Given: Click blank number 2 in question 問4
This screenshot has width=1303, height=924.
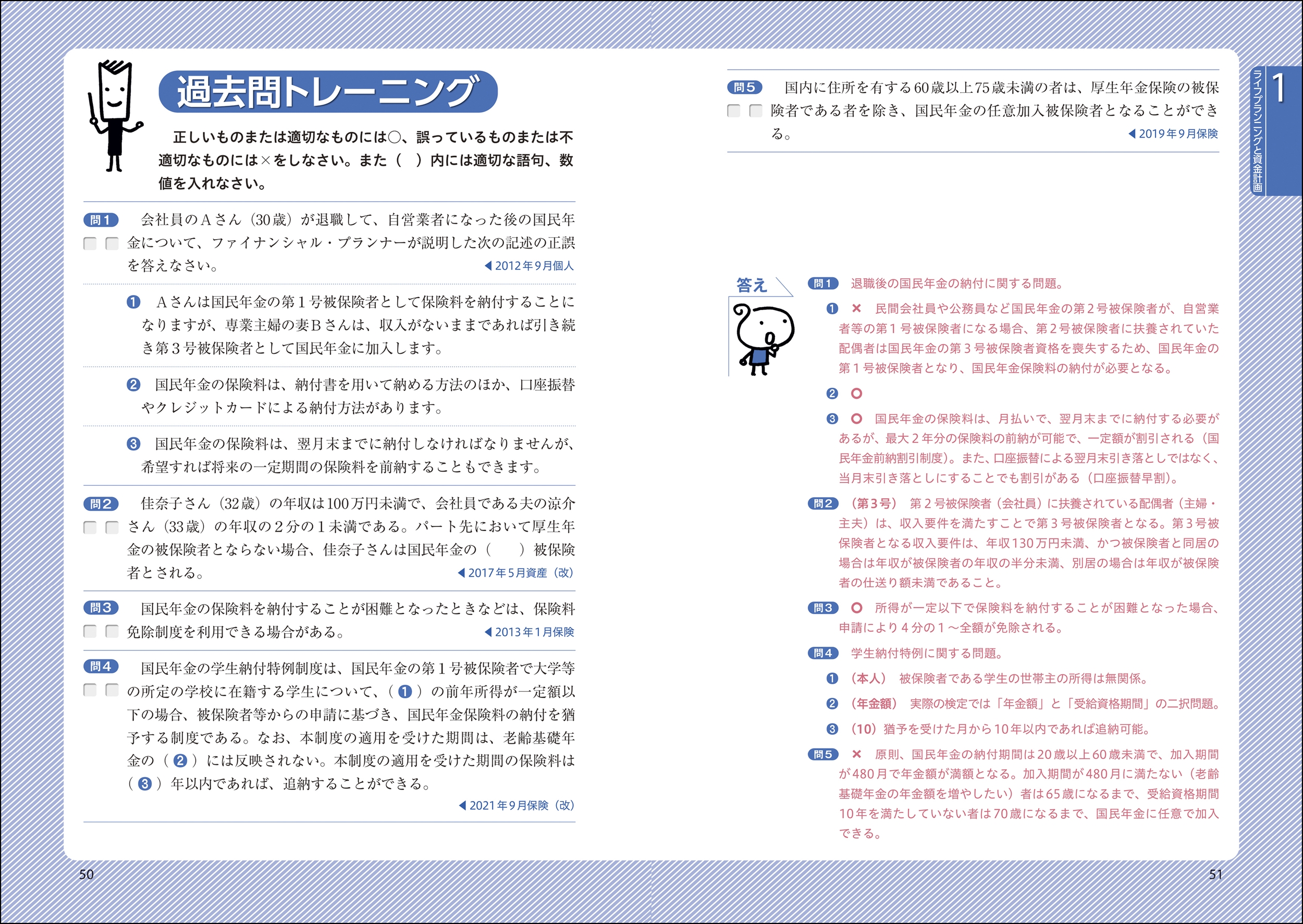Looking at the screenshot, I should [x=180, y=761].
